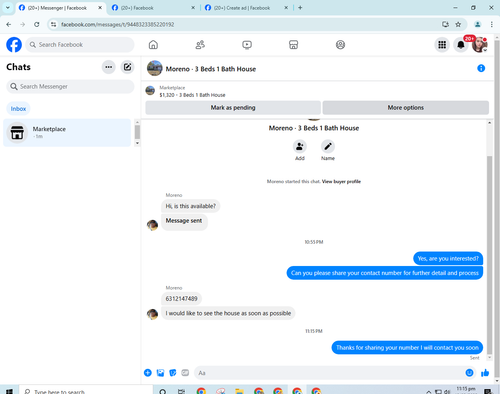This screenshot has width=500, height=394.
Task: Click the Search Messenger field
Action: coord(70,87)
